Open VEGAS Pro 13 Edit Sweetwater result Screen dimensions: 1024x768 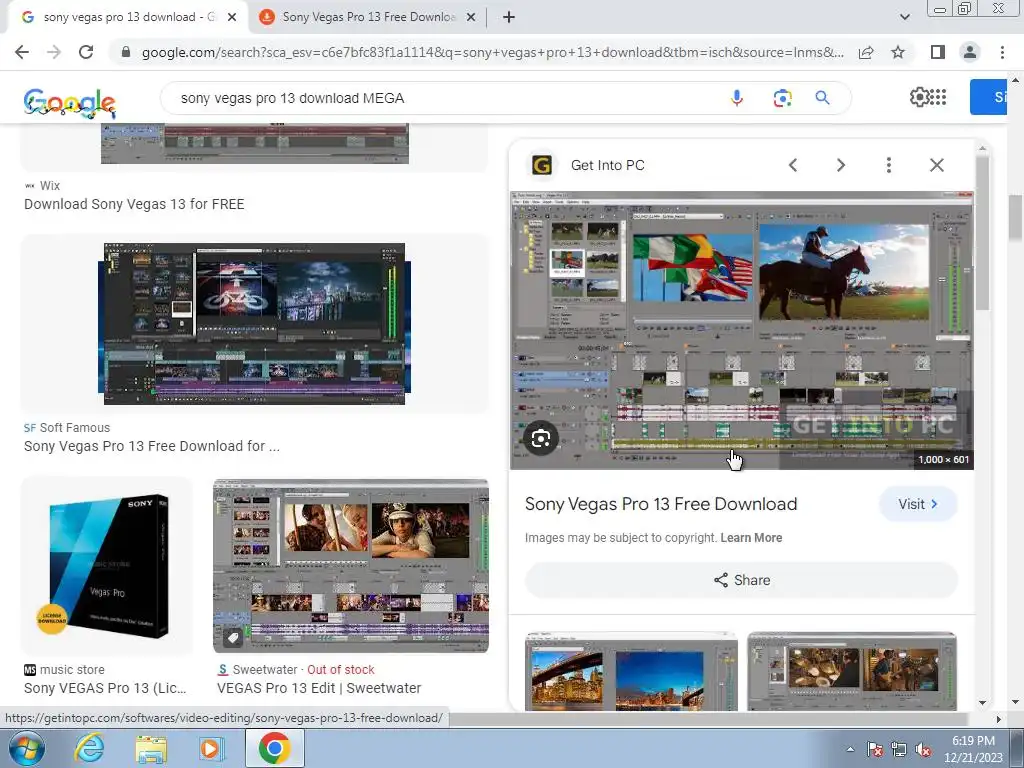point(319,688)
